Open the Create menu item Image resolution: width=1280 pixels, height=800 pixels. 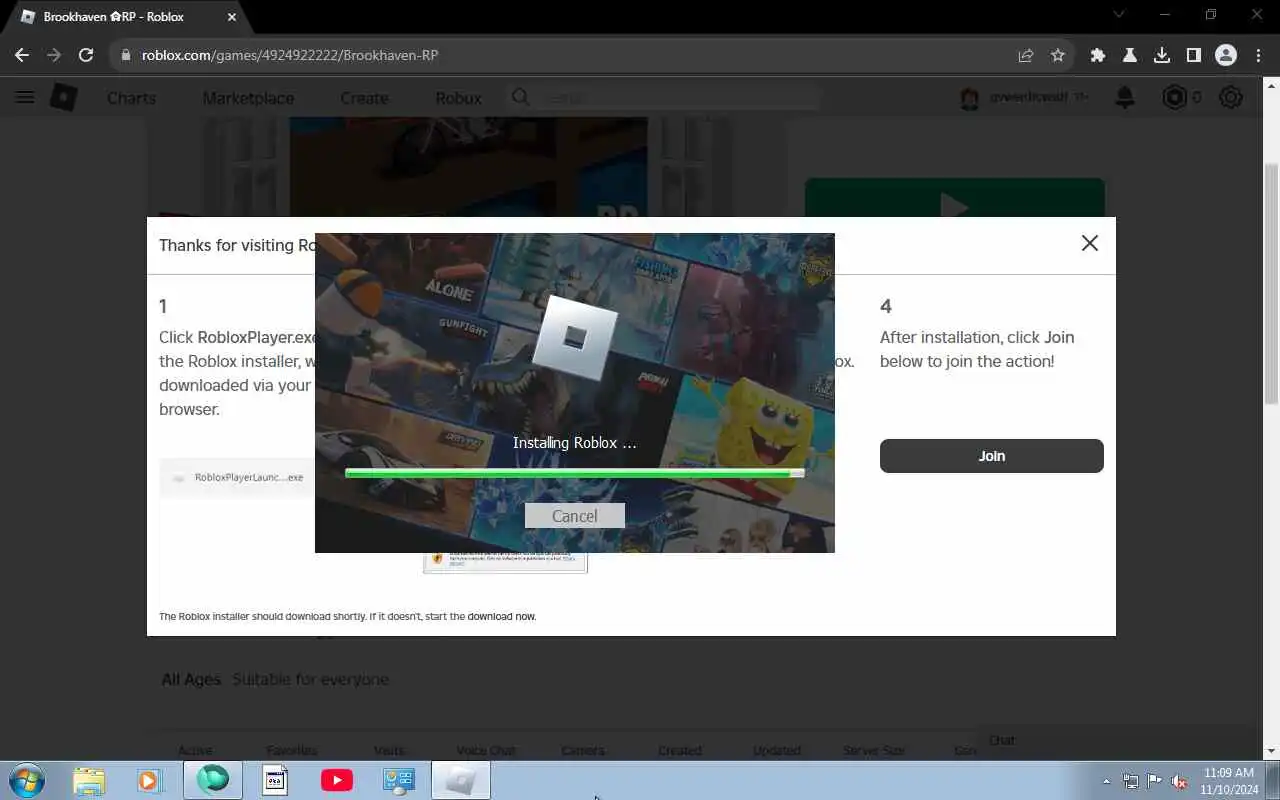click(364, 98)
